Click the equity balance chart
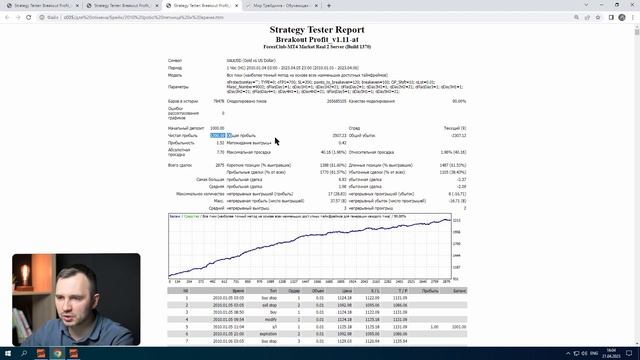This screenshot has height=360, width=640. point(310,246)
